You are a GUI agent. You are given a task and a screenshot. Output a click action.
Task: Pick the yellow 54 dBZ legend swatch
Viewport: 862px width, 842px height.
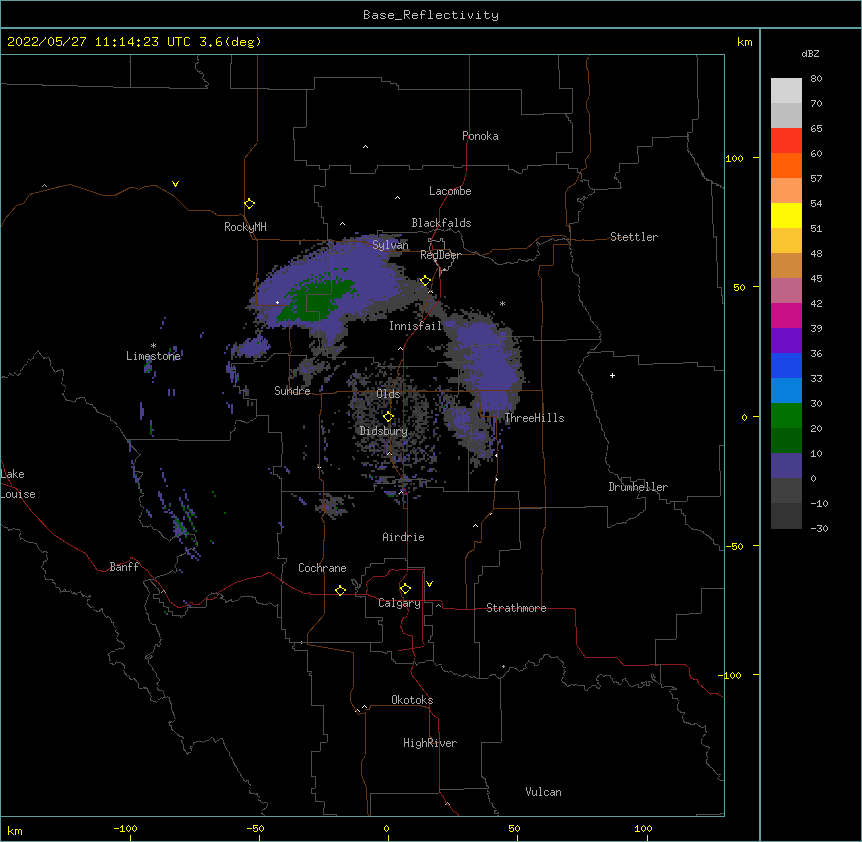click(786, 215)
